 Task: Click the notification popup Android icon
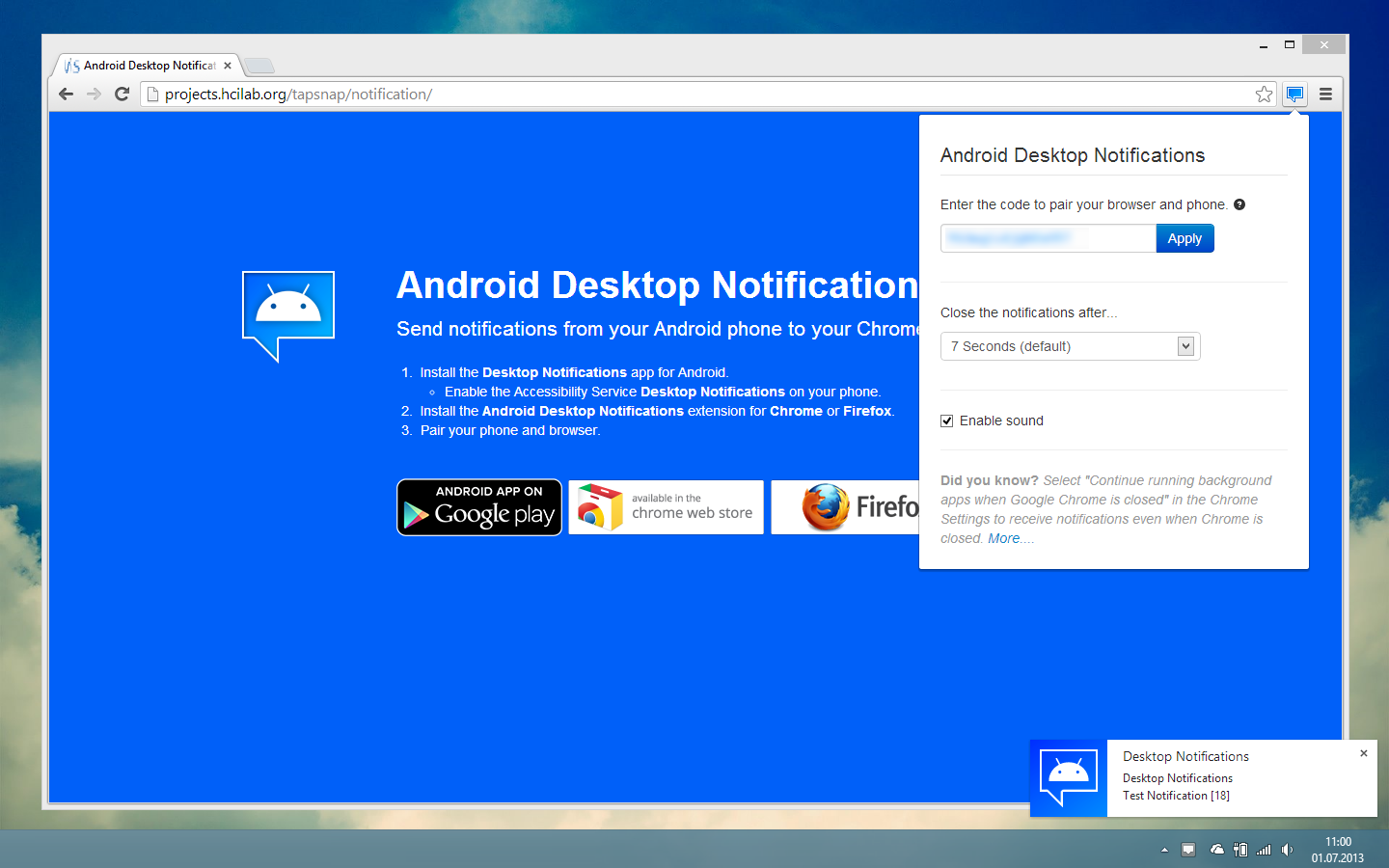pos(1069,777)
